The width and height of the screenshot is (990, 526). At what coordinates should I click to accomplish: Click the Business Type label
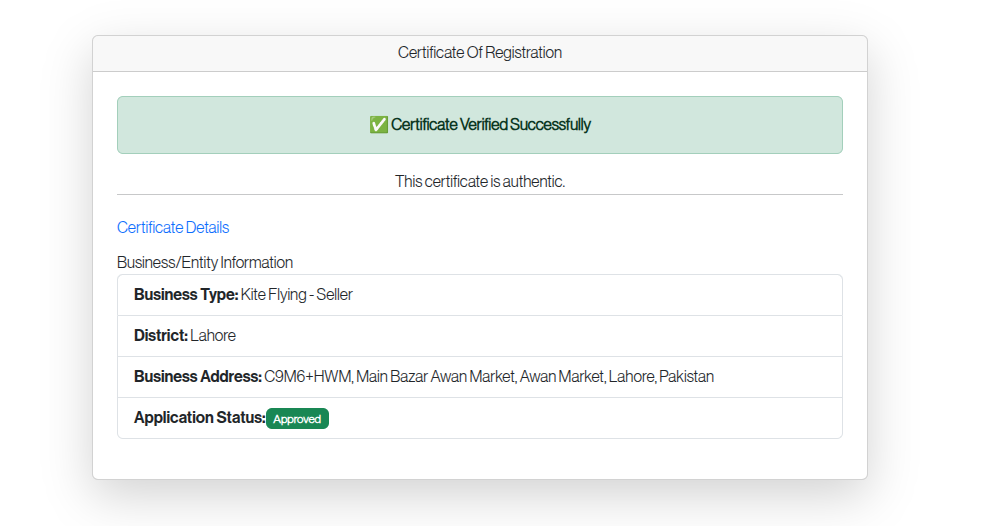(x=186, y=295)
